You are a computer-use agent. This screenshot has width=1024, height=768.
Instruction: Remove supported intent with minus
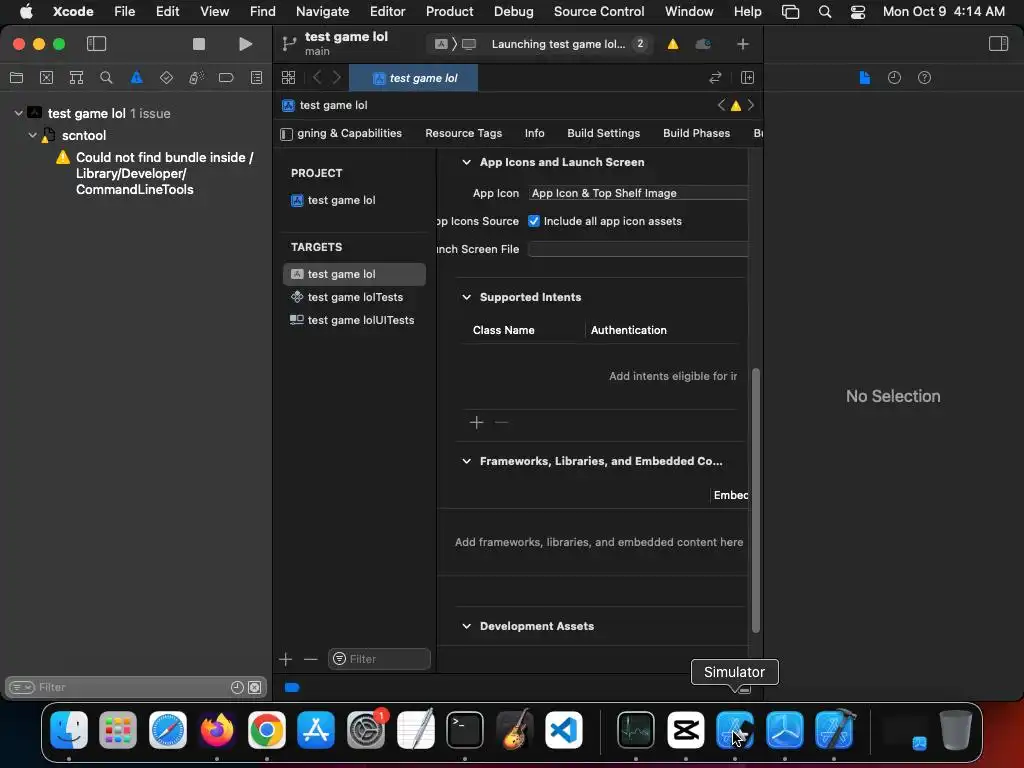[x=502, y=423]
